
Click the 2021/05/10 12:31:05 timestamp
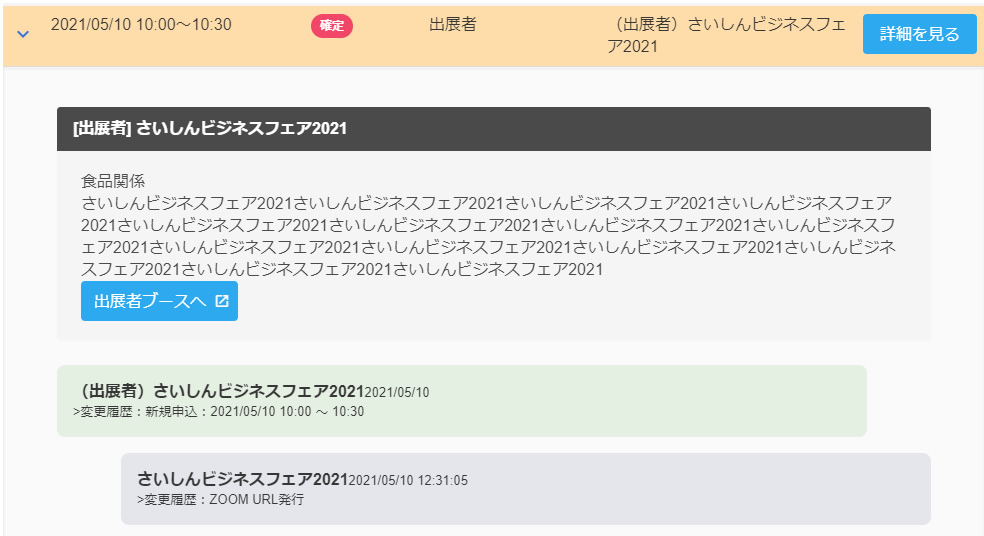coord(408,481)
